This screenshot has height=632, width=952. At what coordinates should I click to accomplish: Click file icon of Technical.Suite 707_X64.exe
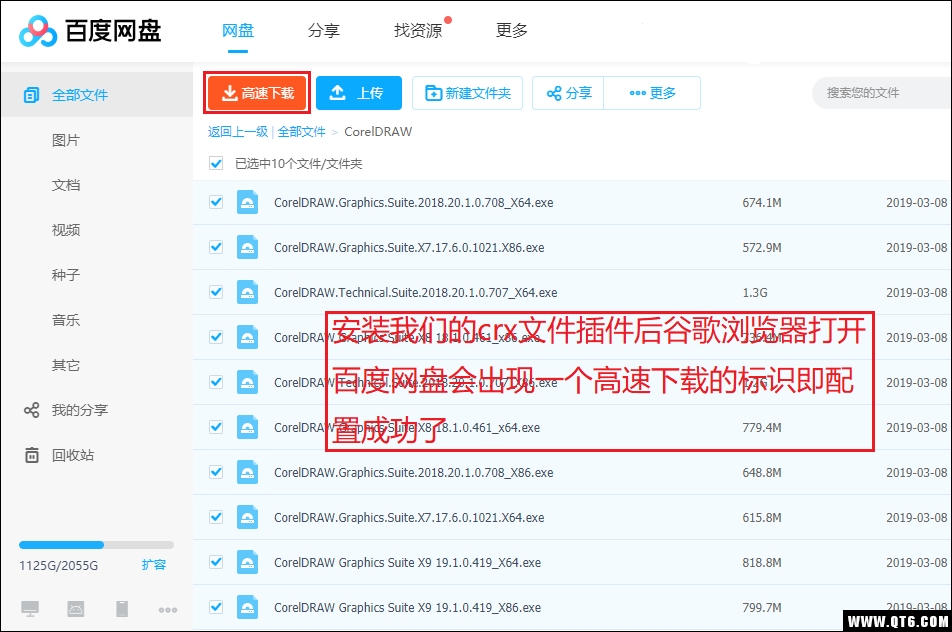click(247, 292)
